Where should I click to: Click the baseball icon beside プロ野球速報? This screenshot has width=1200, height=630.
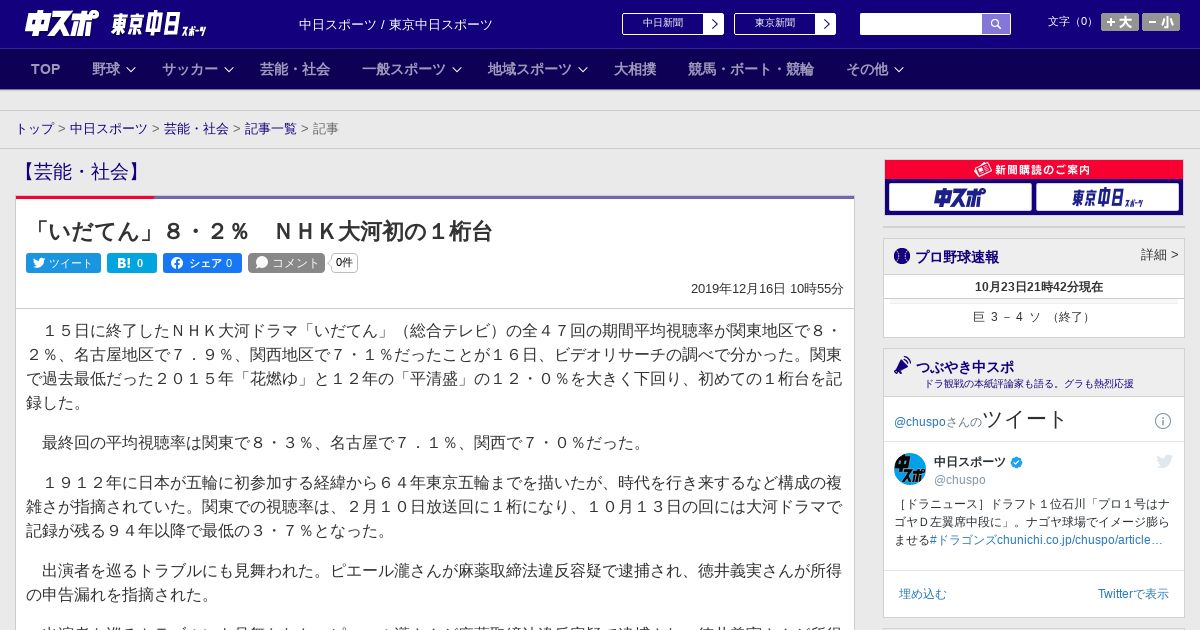pyautogui.click(x=902, y=256)
